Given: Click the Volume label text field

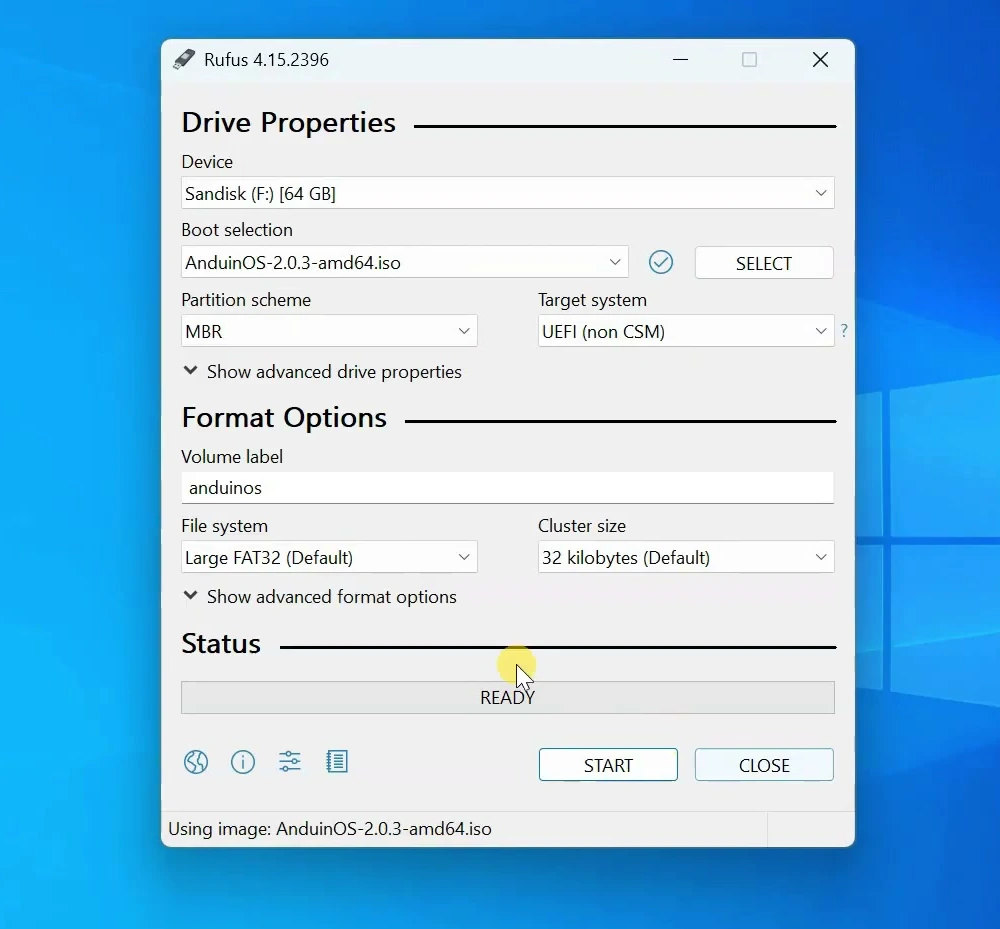Looking at the screenshot, I should (508, 488).
